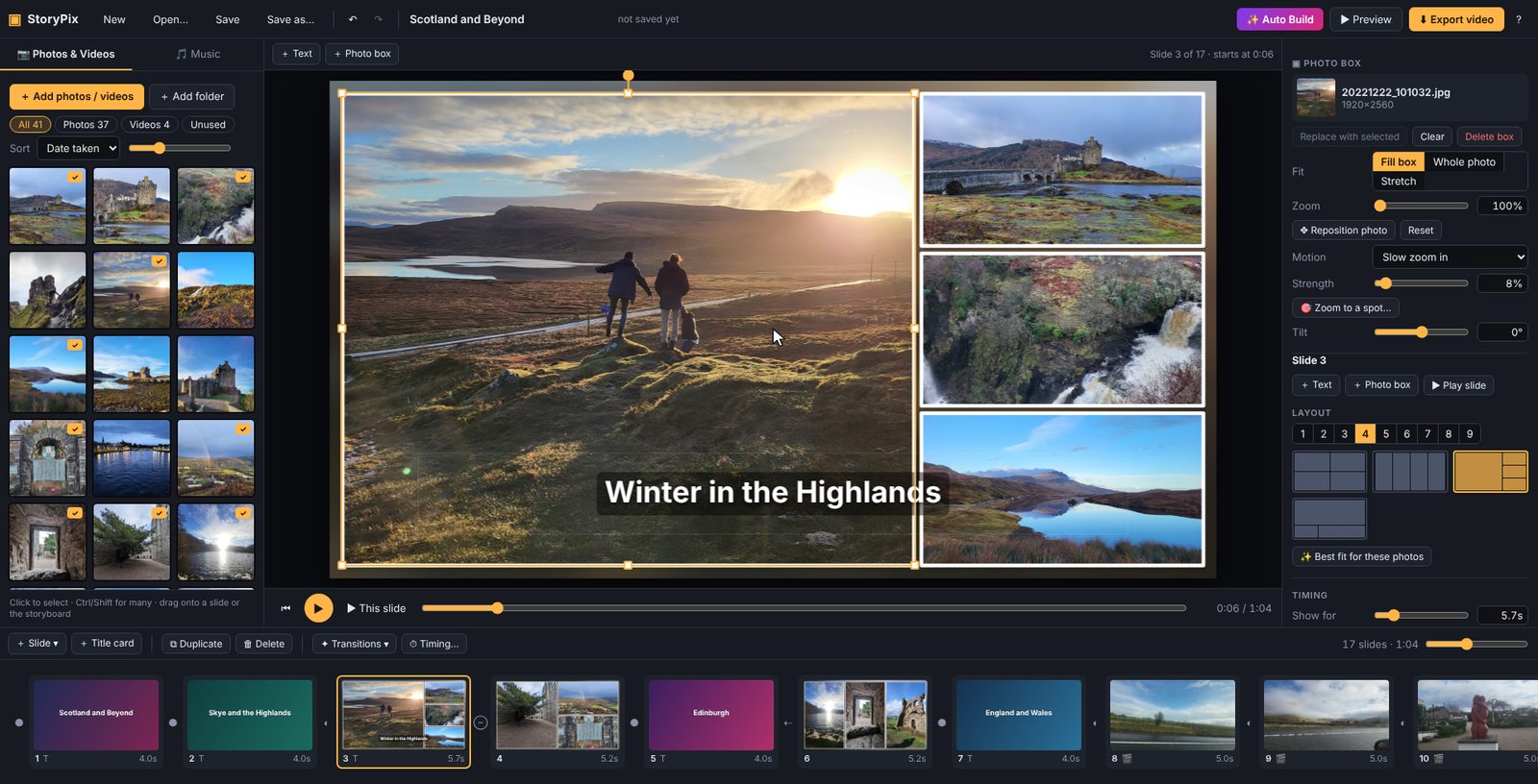Set fit mode to Whole photo

[x=1464, y=162]
